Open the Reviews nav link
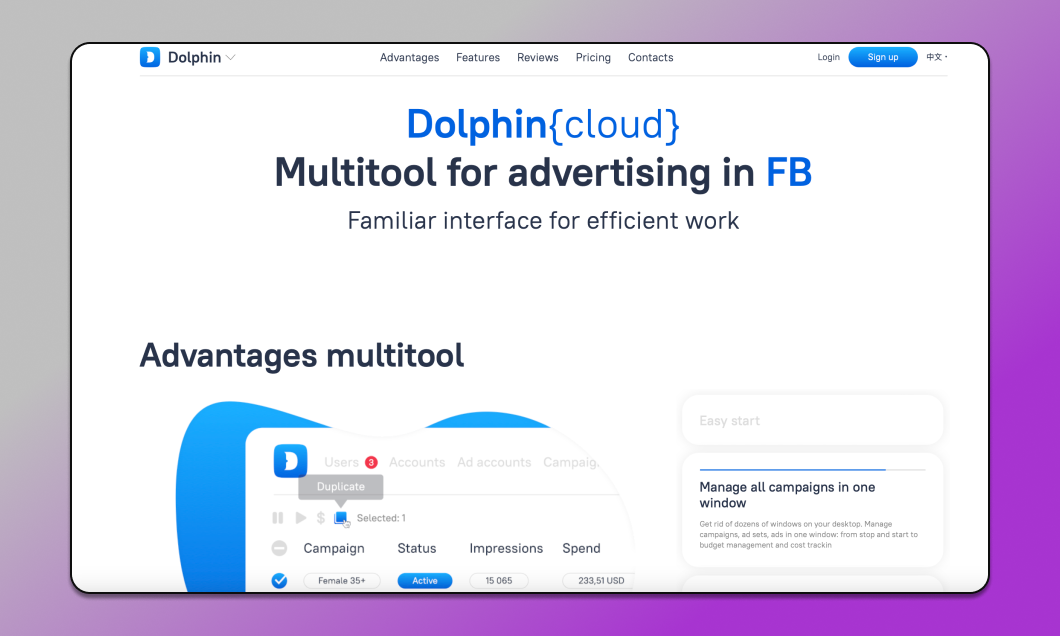Viewport: 1060px width, 636px height. click(537, 57)
